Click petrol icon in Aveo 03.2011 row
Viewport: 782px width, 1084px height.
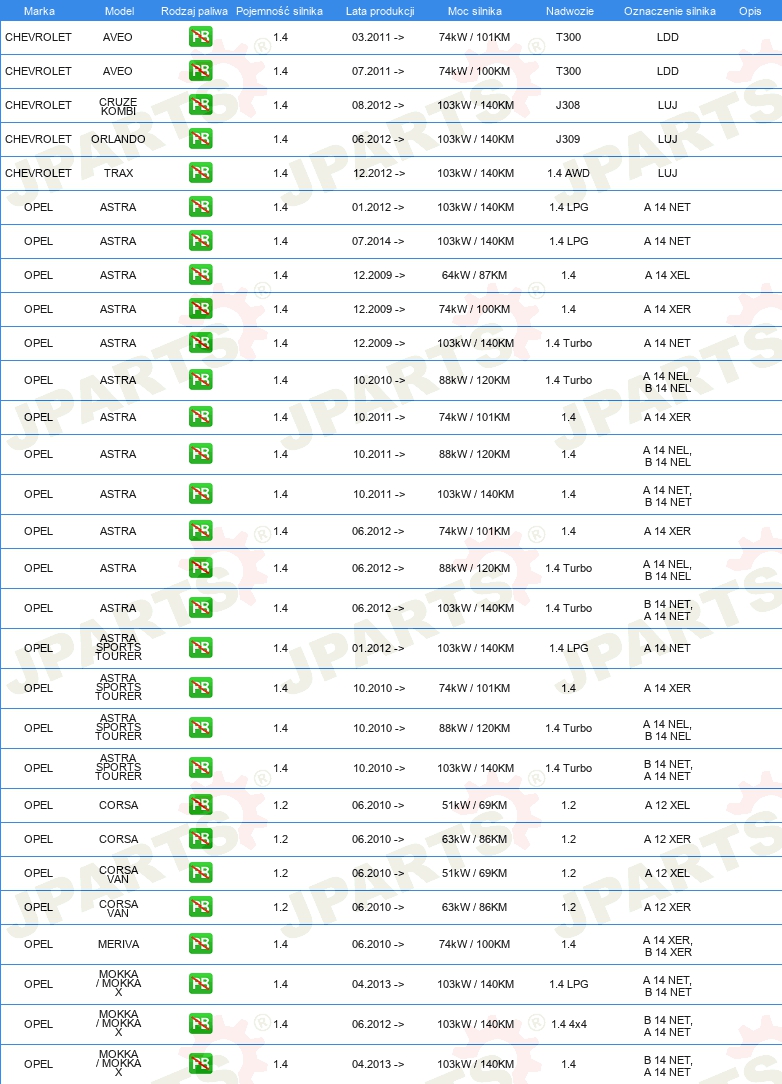[201, 37]
